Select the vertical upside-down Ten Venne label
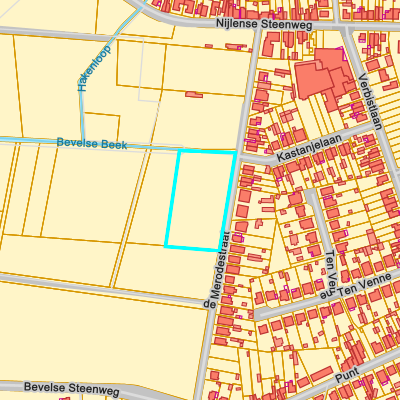This screenshot has height=400, width=400. pos(329,274)
